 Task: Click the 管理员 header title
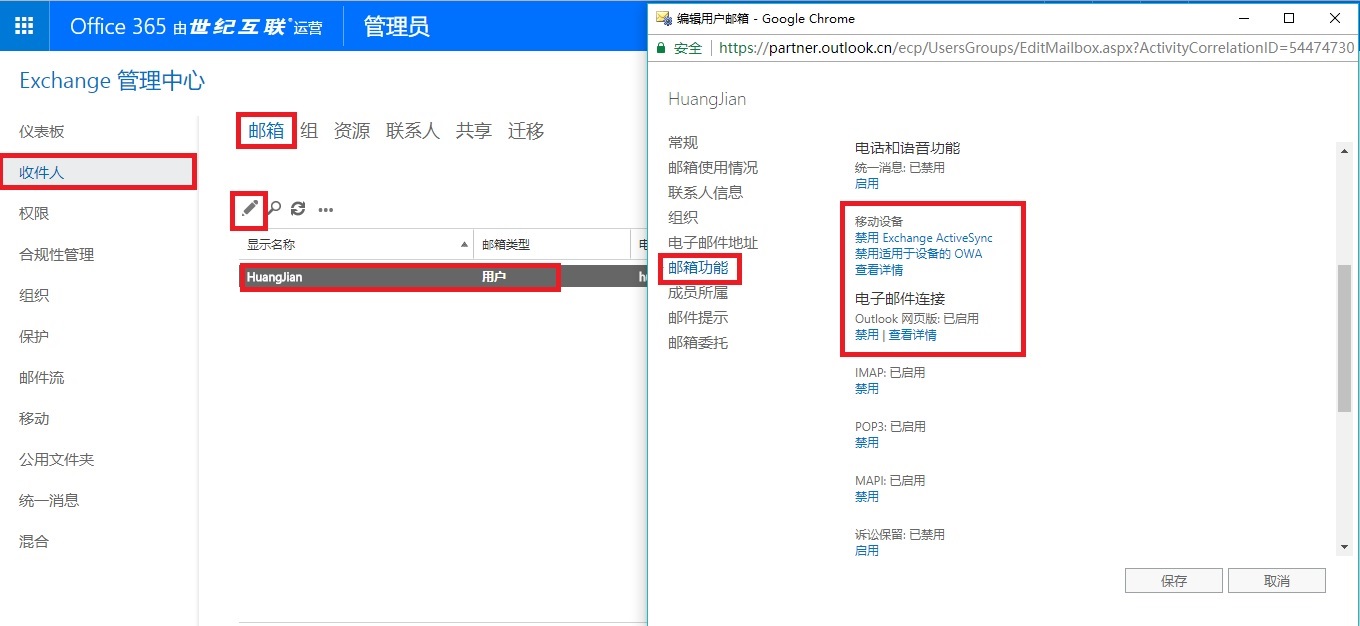(x=397, y=26)
